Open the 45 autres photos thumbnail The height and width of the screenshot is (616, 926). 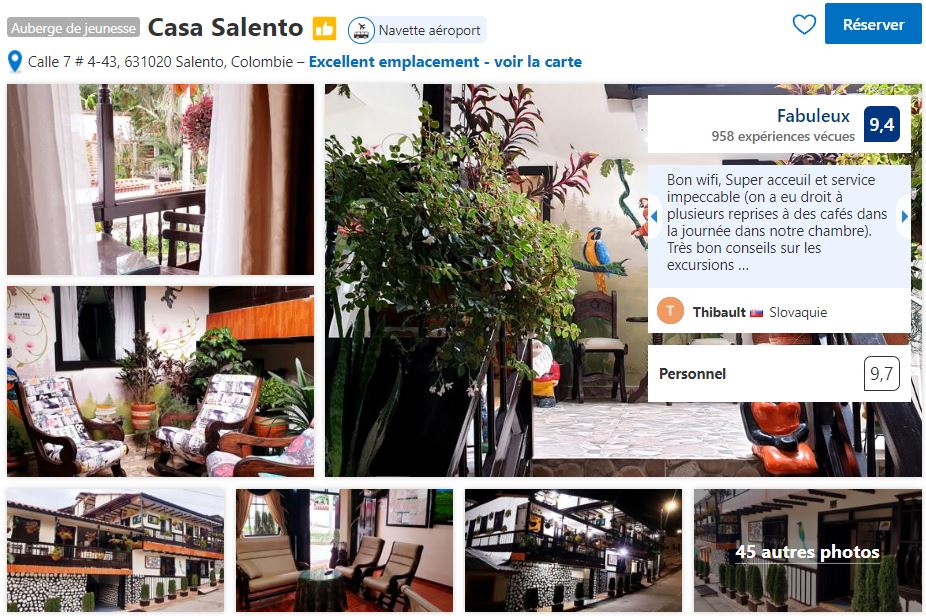tap(807, 550)
